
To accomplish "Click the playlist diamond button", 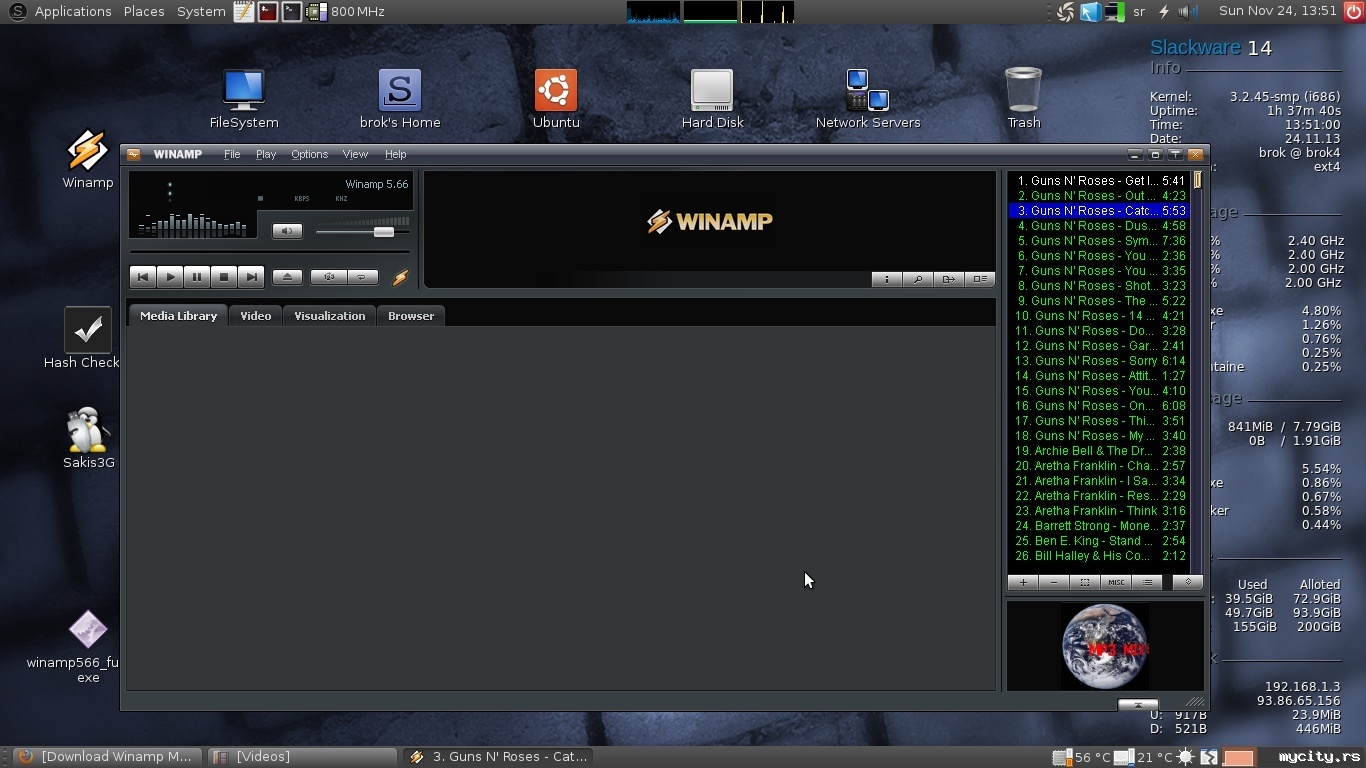I will click(x=1188, y=582).
